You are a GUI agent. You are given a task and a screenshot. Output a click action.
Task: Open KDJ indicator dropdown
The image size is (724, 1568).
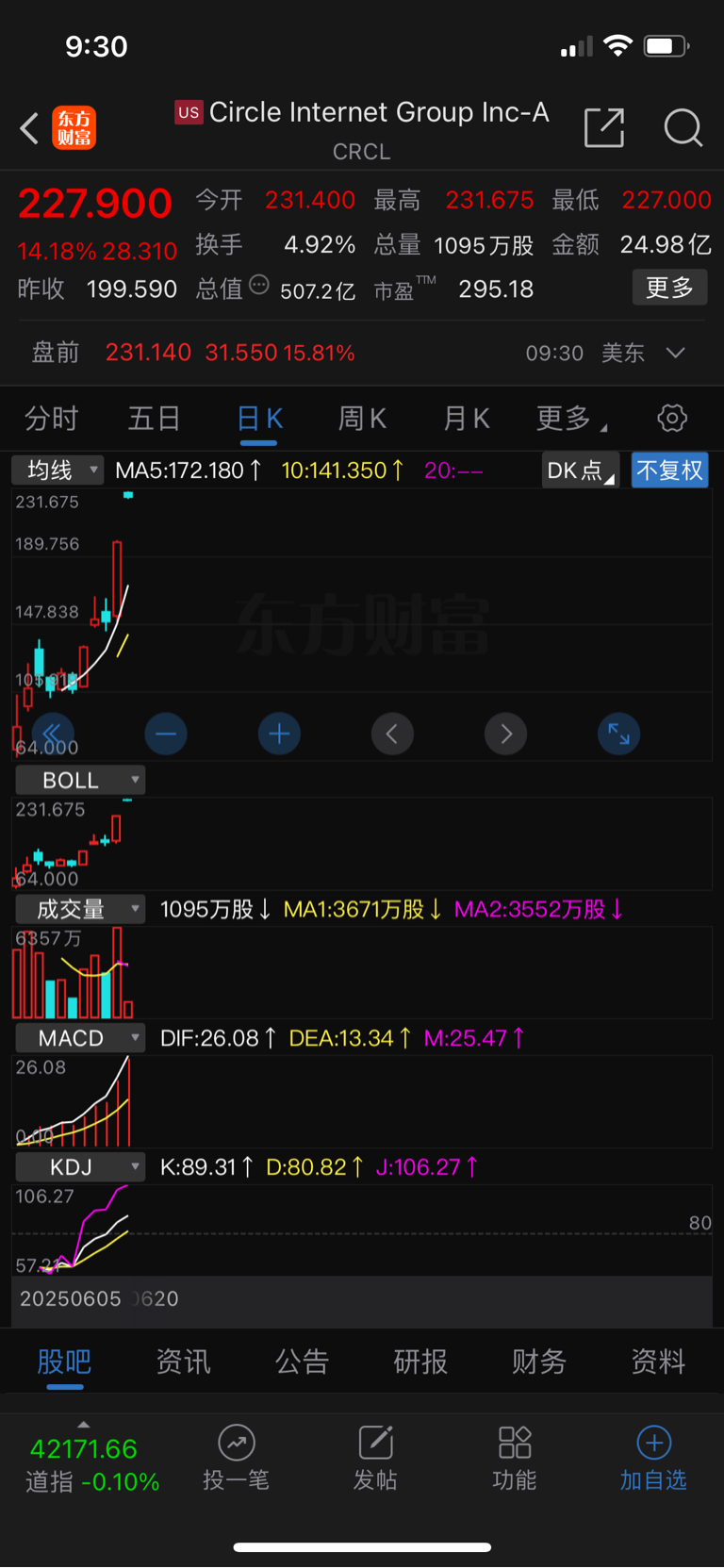pos(80,1167)
